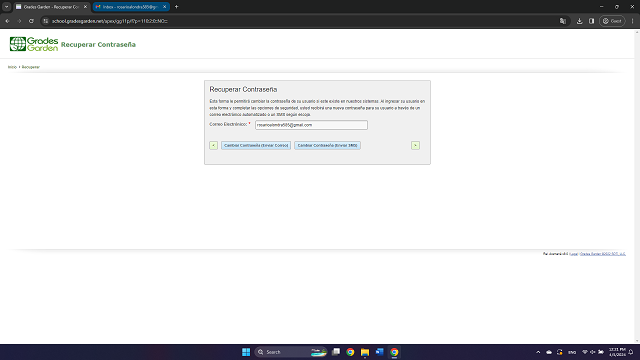The image size is (640, 360).
Task: Open Chrome three-dot menu
Action: click(633, 21)
